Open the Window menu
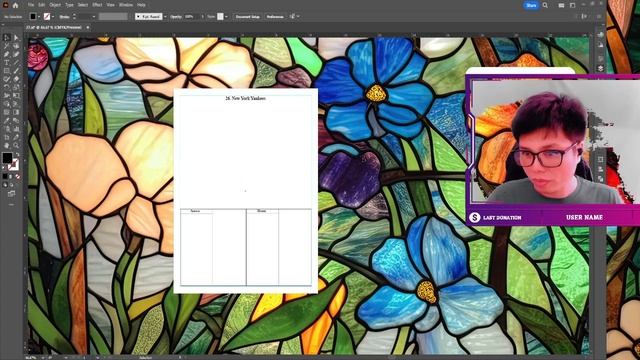Image resolution: width=640 pixels, height=360 pixels. click(126, 5)
